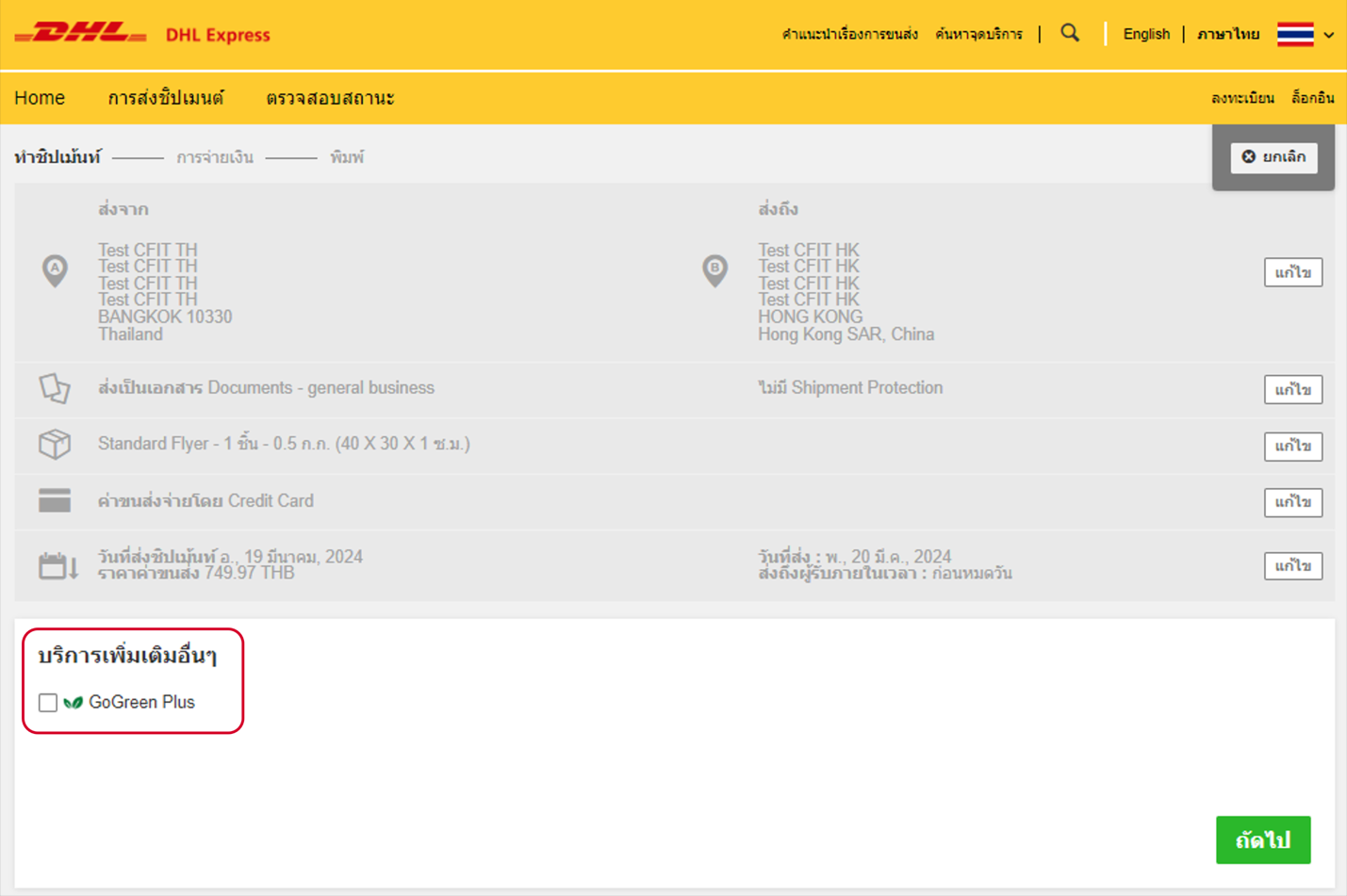Viewport: 1347px width, 896px height.
Task: Edit the sender and receiver addresses
Action: point(1292,272)
